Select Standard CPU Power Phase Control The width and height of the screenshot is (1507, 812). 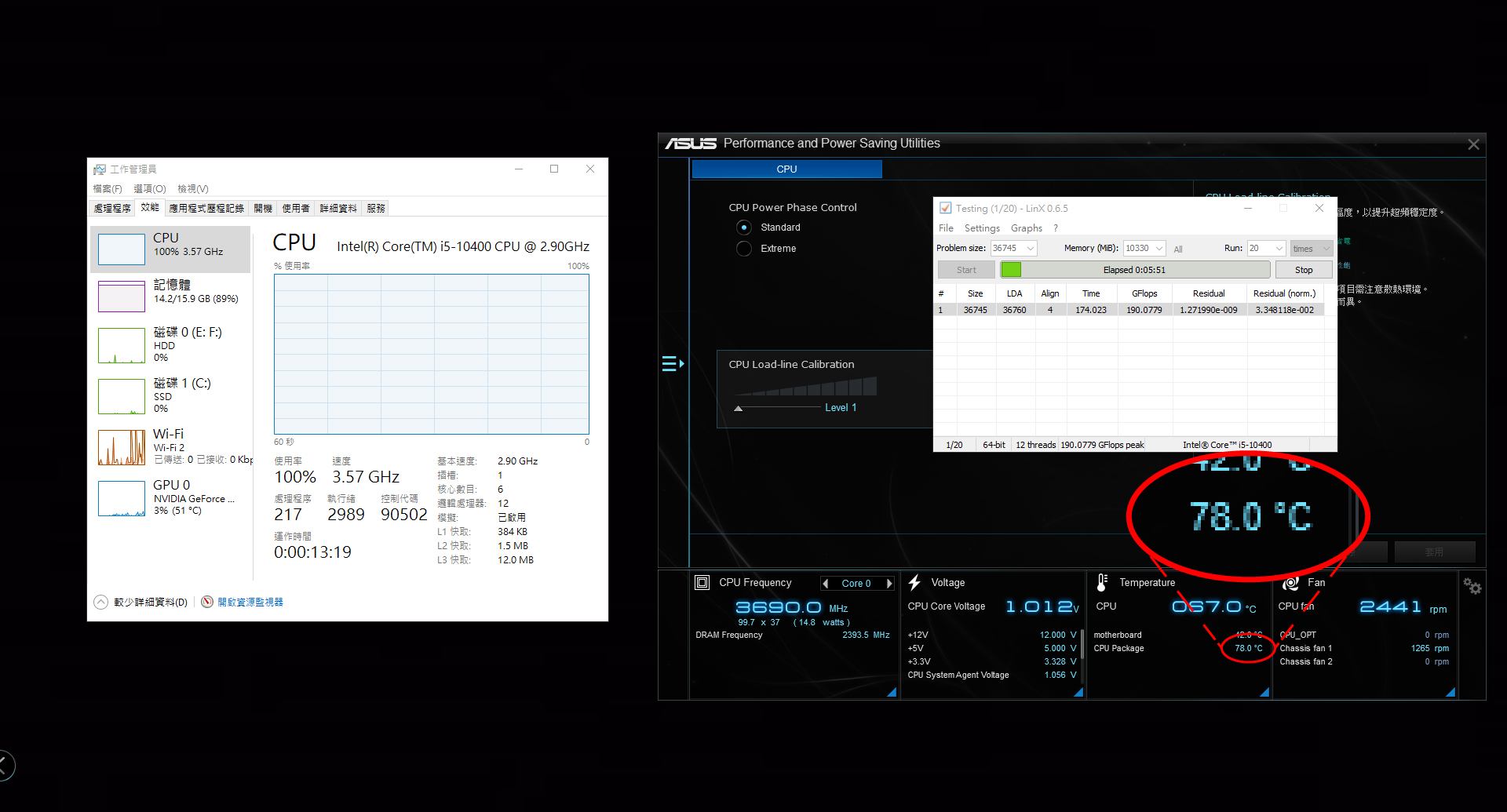point(744,228)
